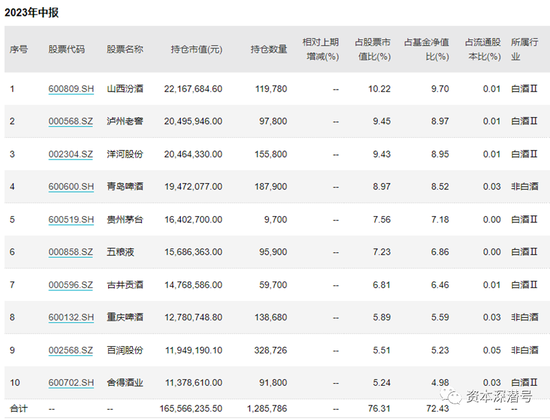The width and height of the screenshot is (550, 420).
Task: Click market value 14,768,586.00
Action: click(194, 285)
